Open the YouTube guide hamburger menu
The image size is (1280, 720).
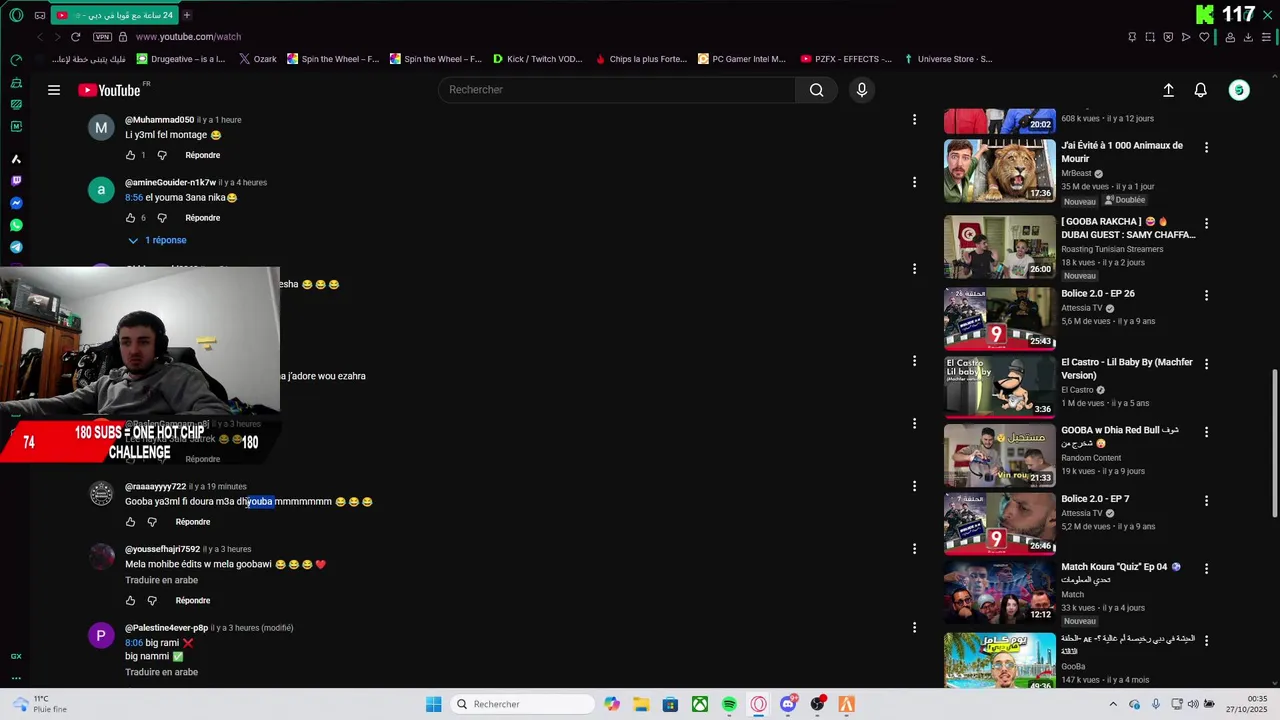pyautogui.click(x=54, y=90)
